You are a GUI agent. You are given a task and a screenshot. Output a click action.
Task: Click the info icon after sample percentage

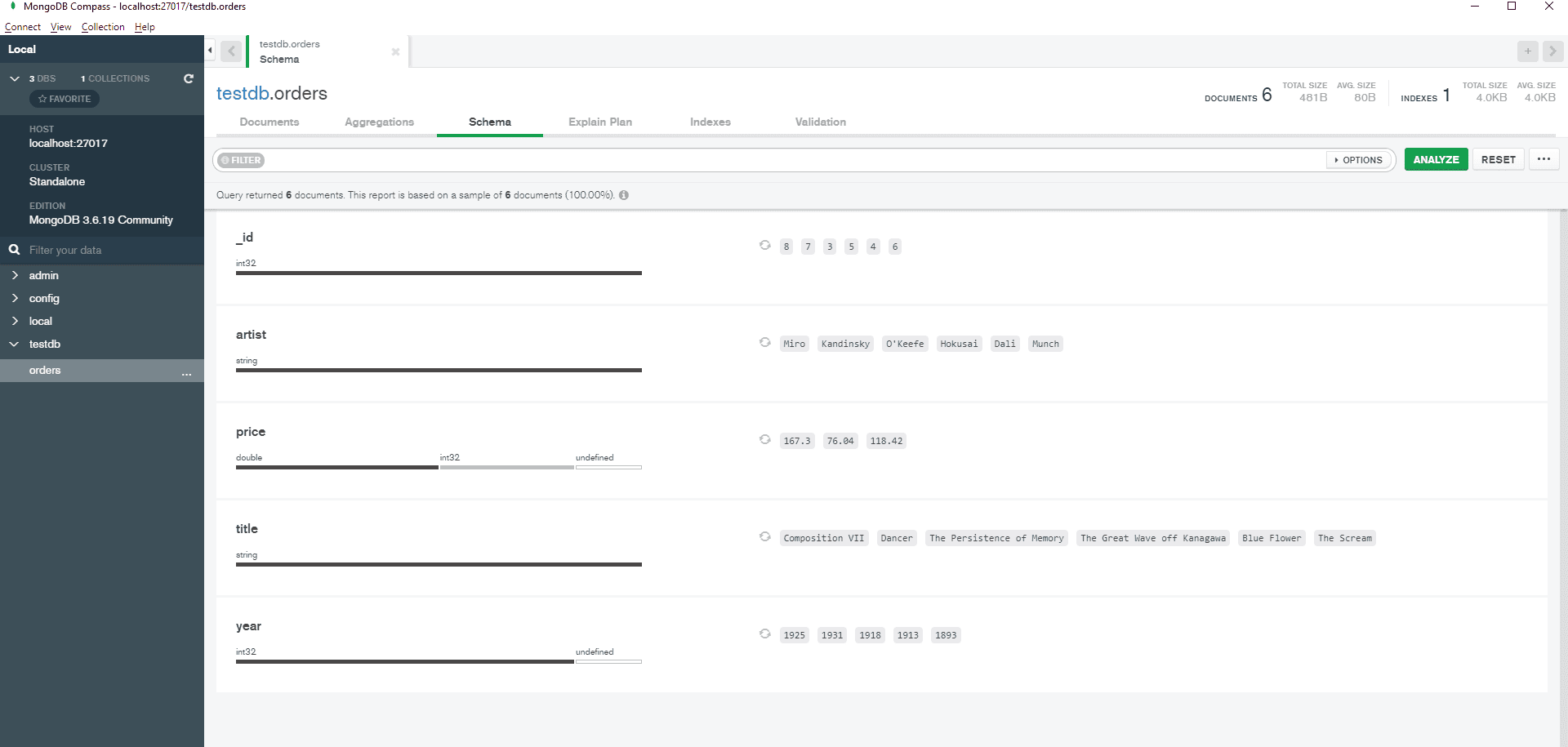click(x=624, y=195)
